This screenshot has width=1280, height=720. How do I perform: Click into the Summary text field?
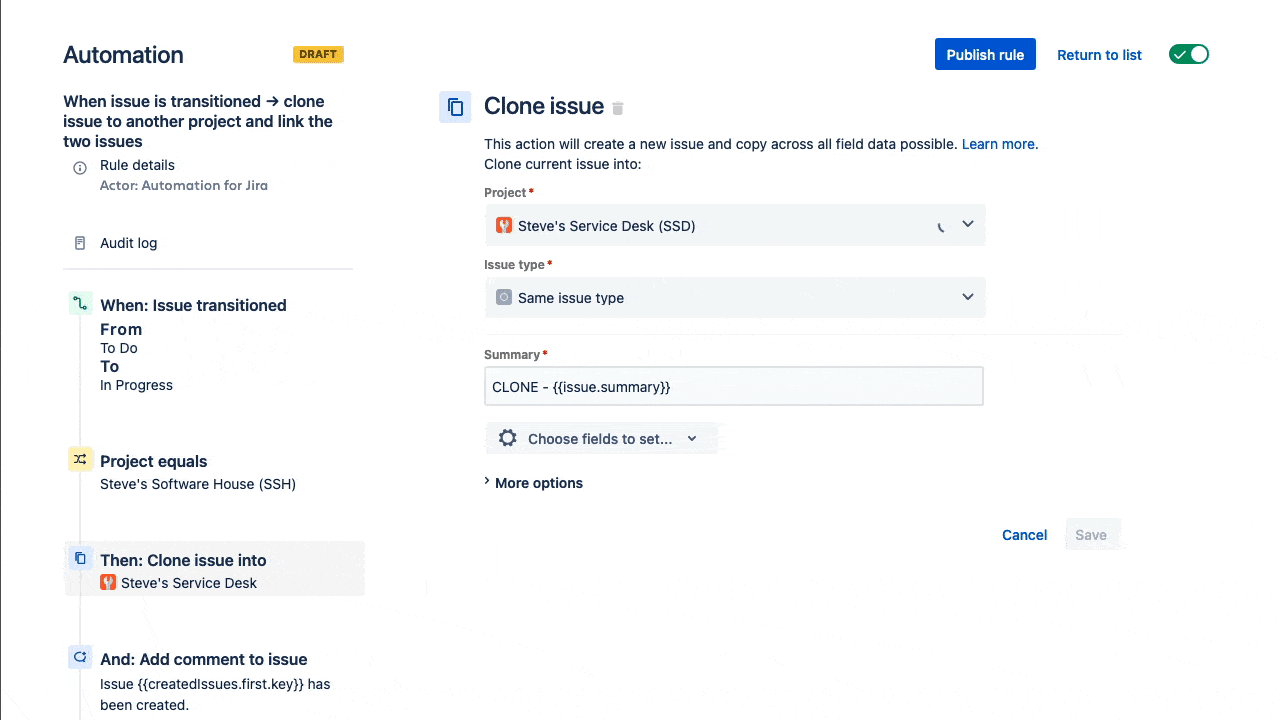[733, 387]
